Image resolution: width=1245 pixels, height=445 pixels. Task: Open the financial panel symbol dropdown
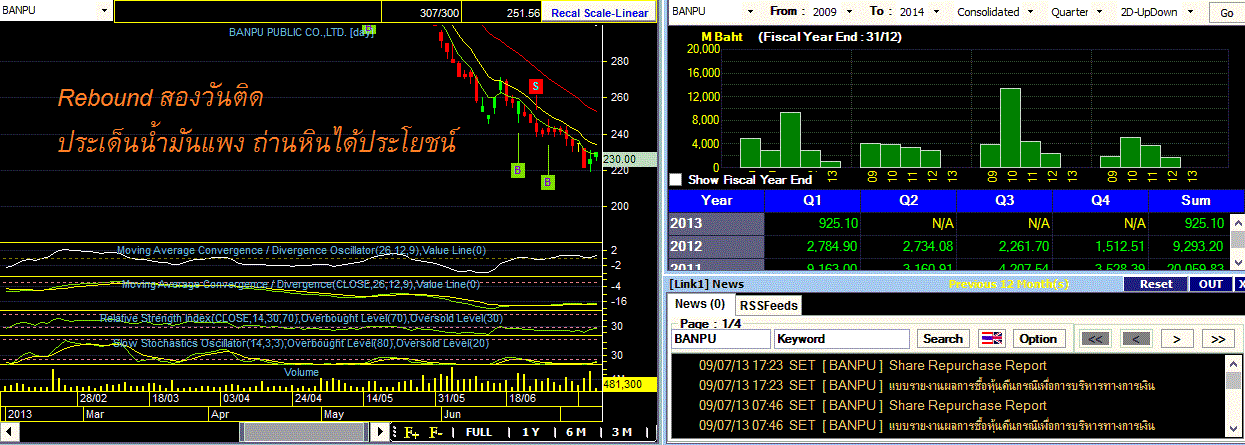click(752, 12)
